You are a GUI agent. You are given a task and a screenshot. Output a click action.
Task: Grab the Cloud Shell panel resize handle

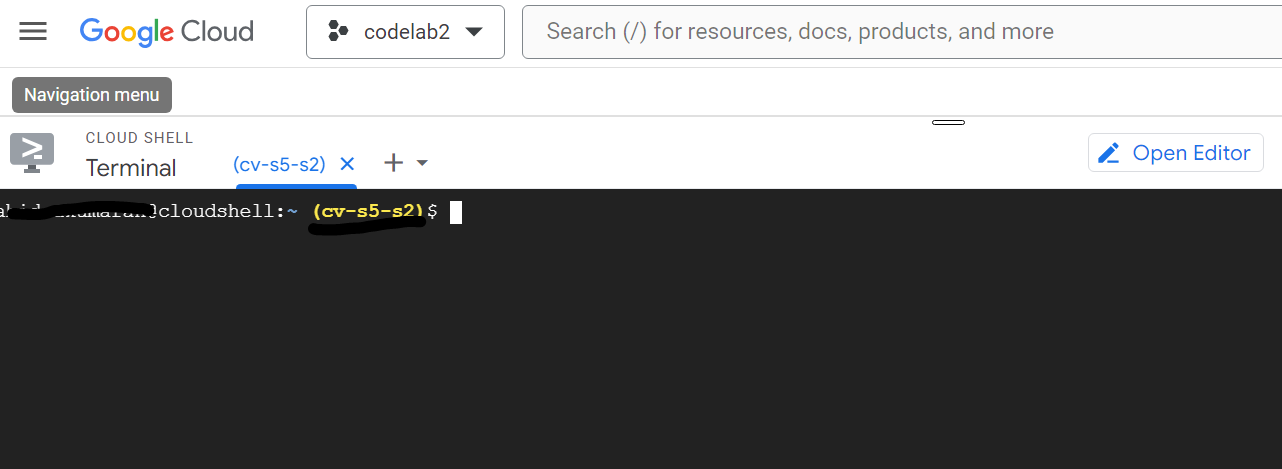point(948,123)
